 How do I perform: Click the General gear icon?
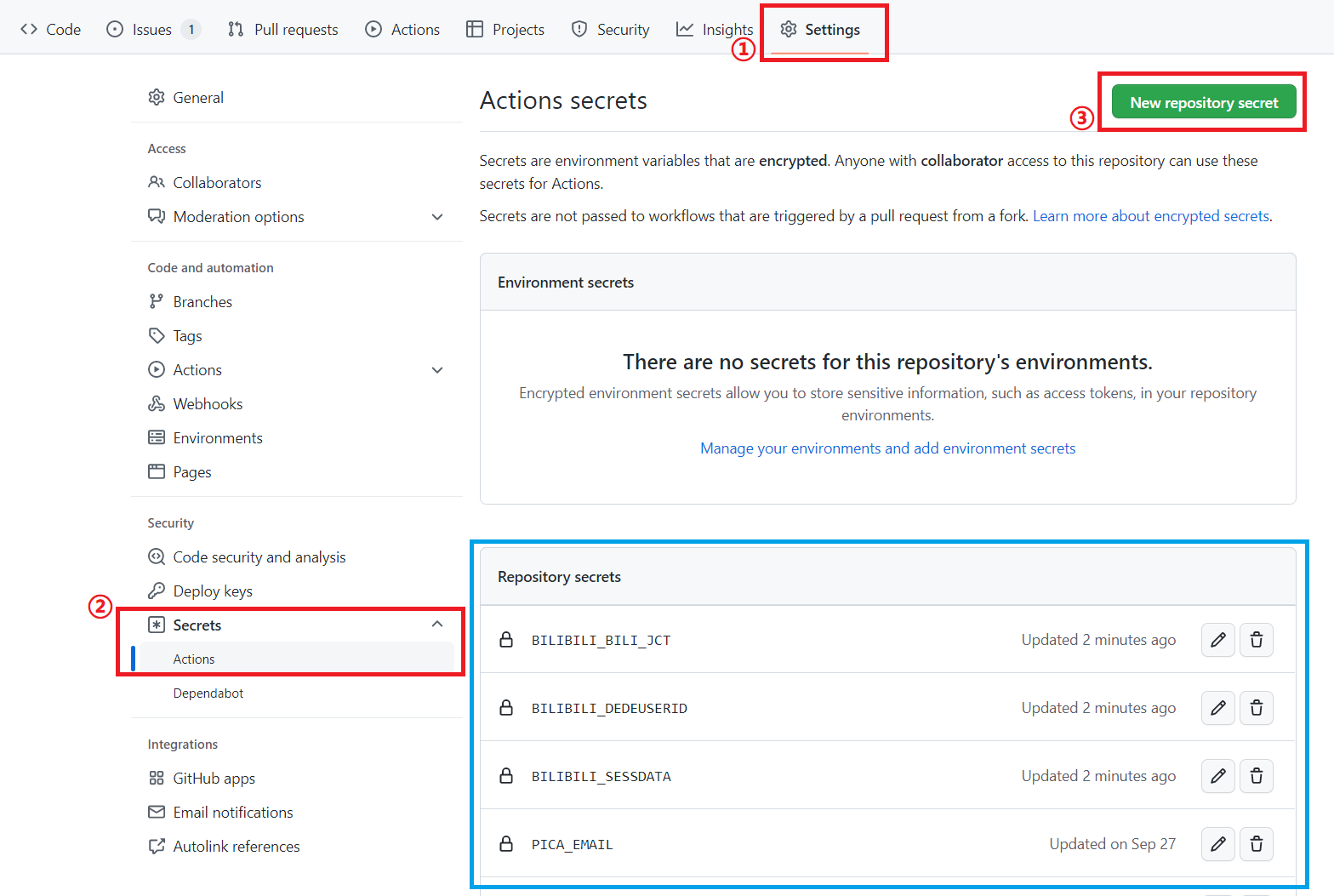pyautogui.click(x=157, y=97)
